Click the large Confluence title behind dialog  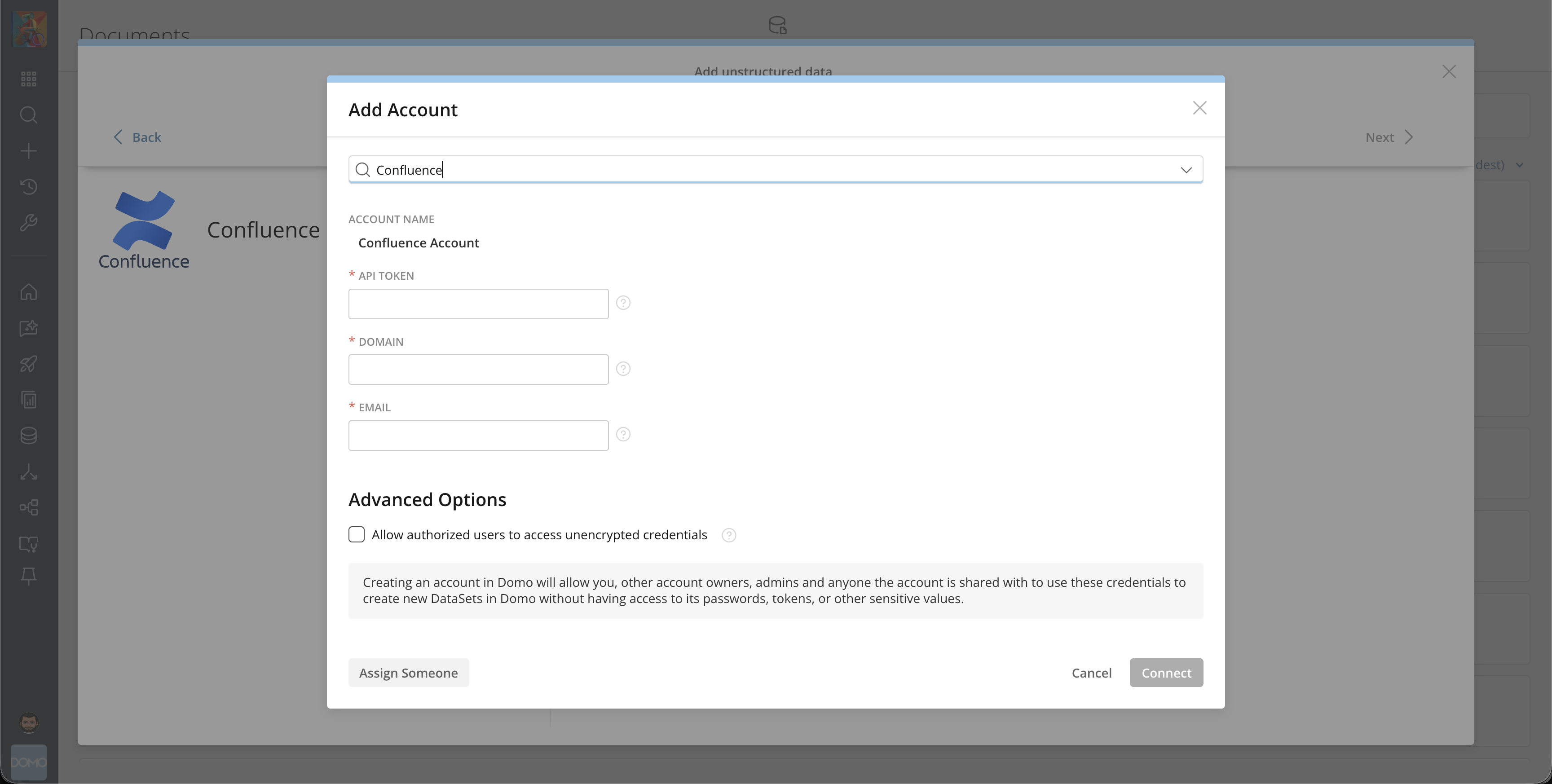[x=264, y=229]
